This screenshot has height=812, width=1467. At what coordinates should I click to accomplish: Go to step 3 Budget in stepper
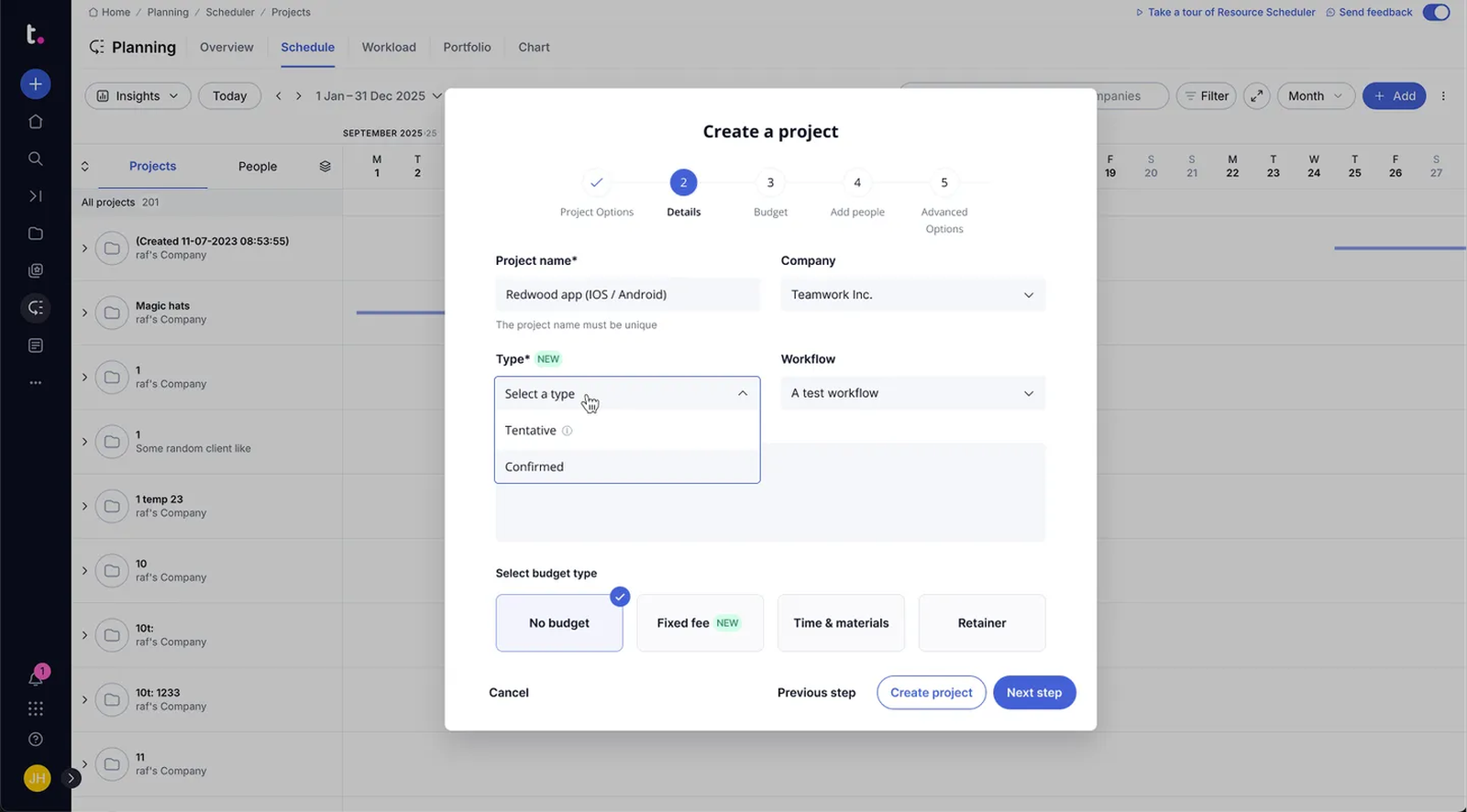tap(770, 183)
